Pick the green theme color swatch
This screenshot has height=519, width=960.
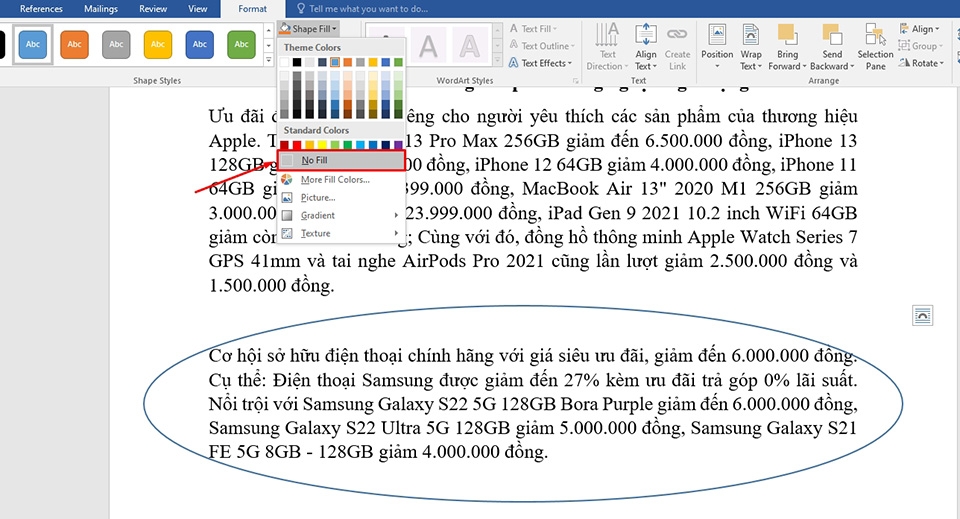pyautogui.click(x=399, y=62)
